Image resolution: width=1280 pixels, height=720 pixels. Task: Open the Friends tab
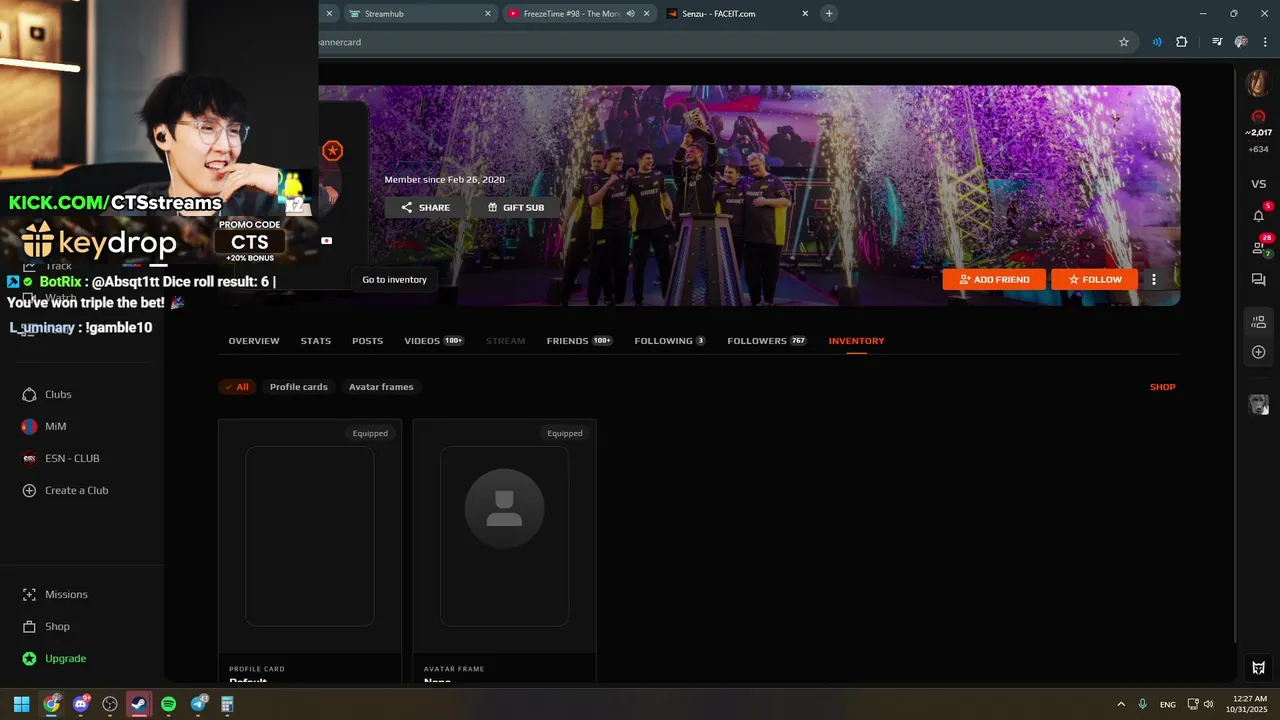click(579, 341)
